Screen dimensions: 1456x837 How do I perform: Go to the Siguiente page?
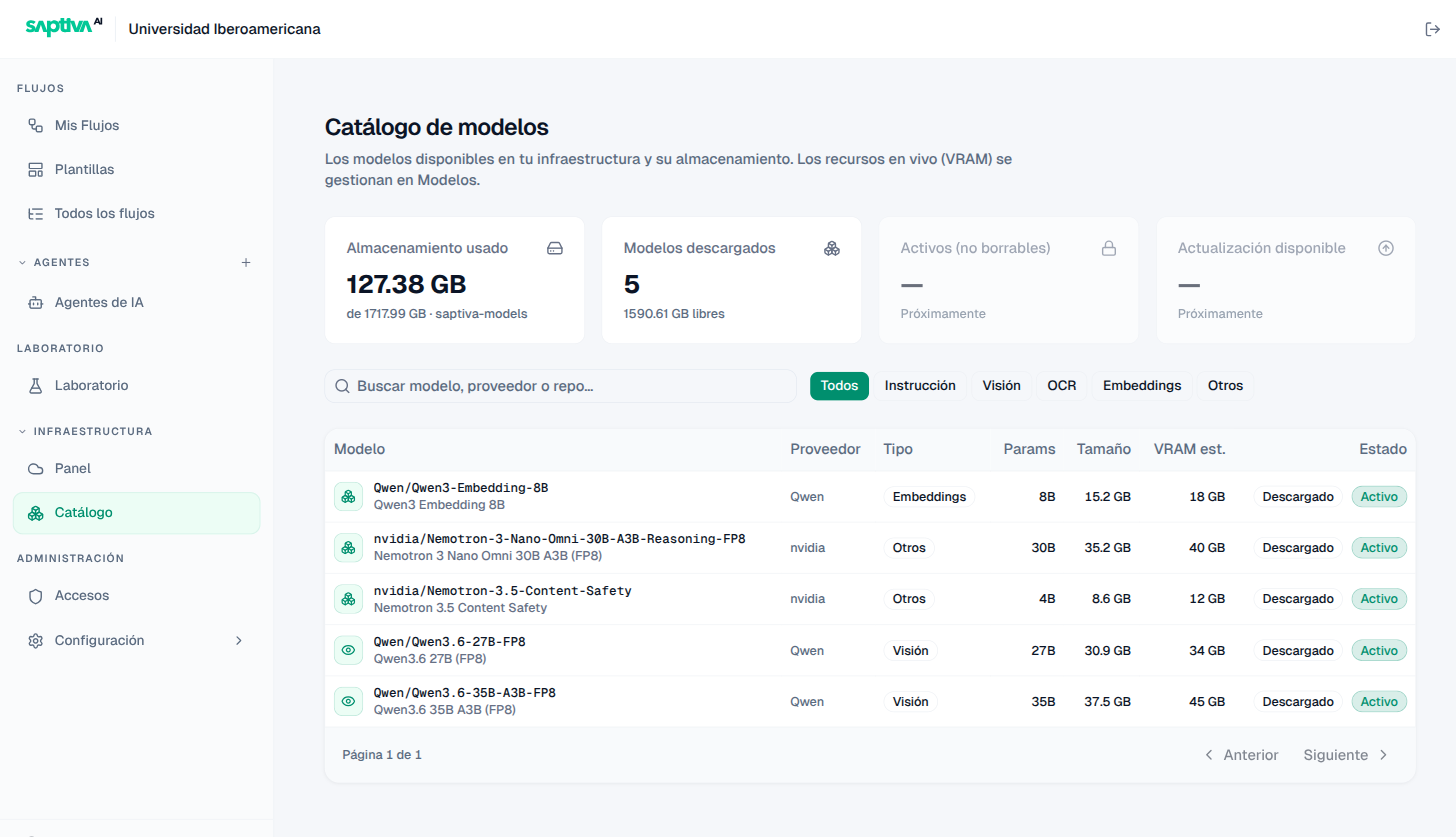[x=1346, y=755]
